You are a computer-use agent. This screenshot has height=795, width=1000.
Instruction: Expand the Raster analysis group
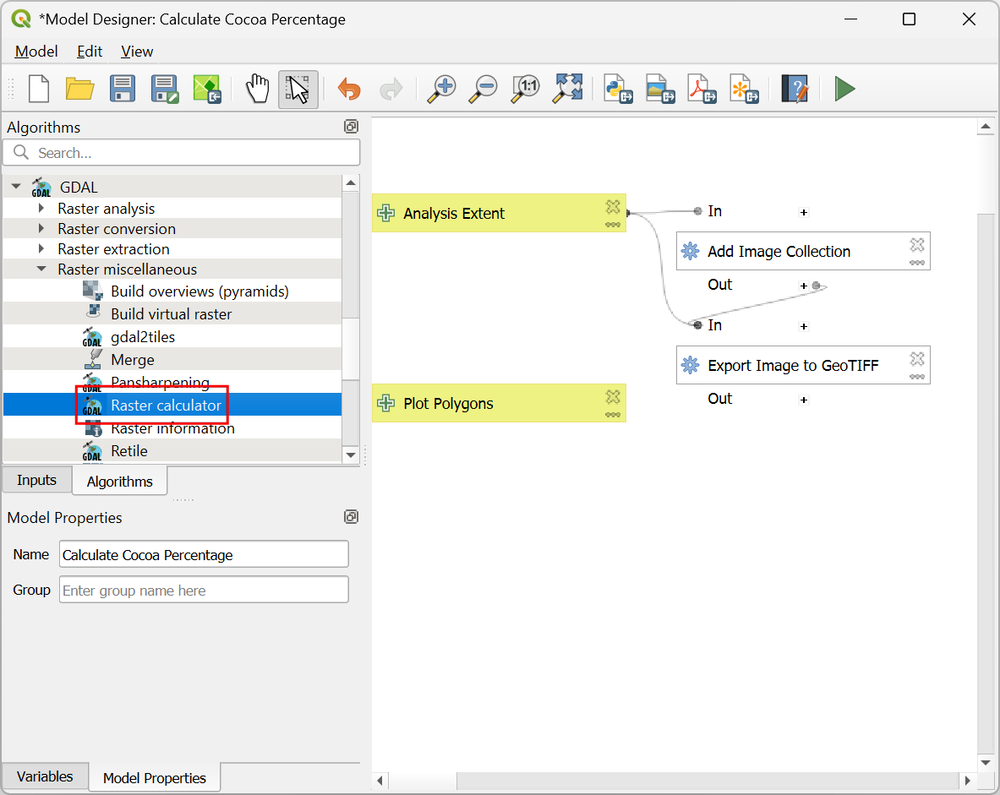pos(41,208)
